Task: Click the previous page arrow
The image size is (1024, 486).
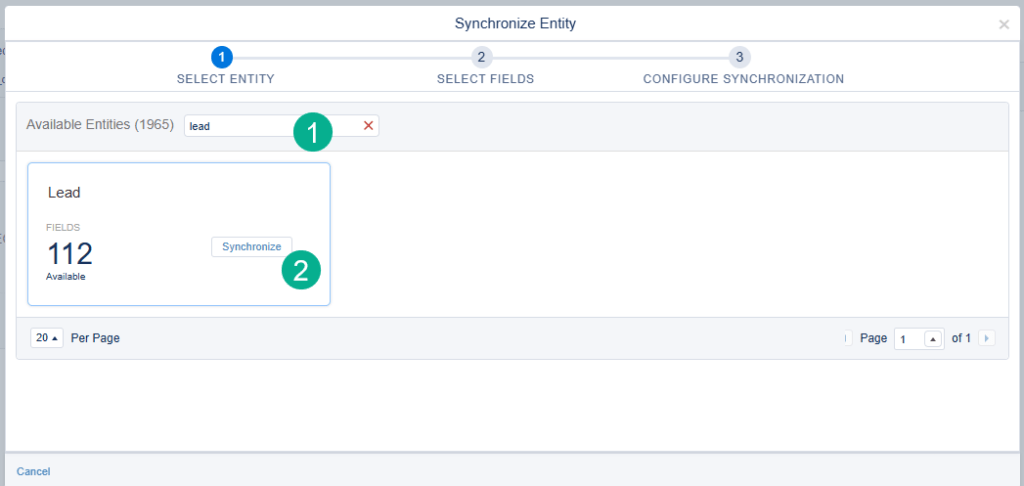Action: point(847,339)
